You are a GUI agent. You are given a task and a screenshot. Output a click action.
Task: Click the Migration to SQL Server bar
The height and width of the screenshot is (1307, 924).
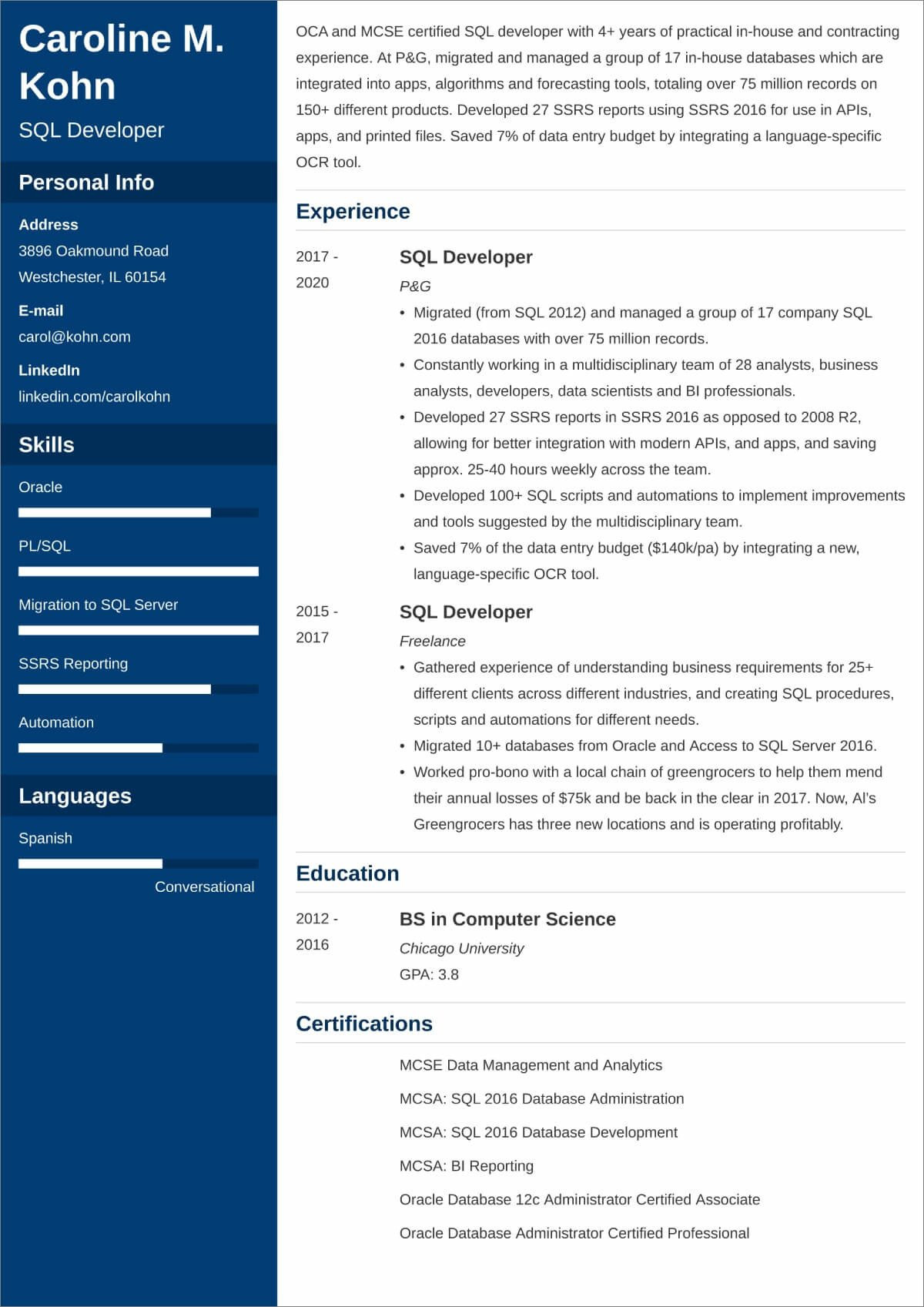click(139, 631)
